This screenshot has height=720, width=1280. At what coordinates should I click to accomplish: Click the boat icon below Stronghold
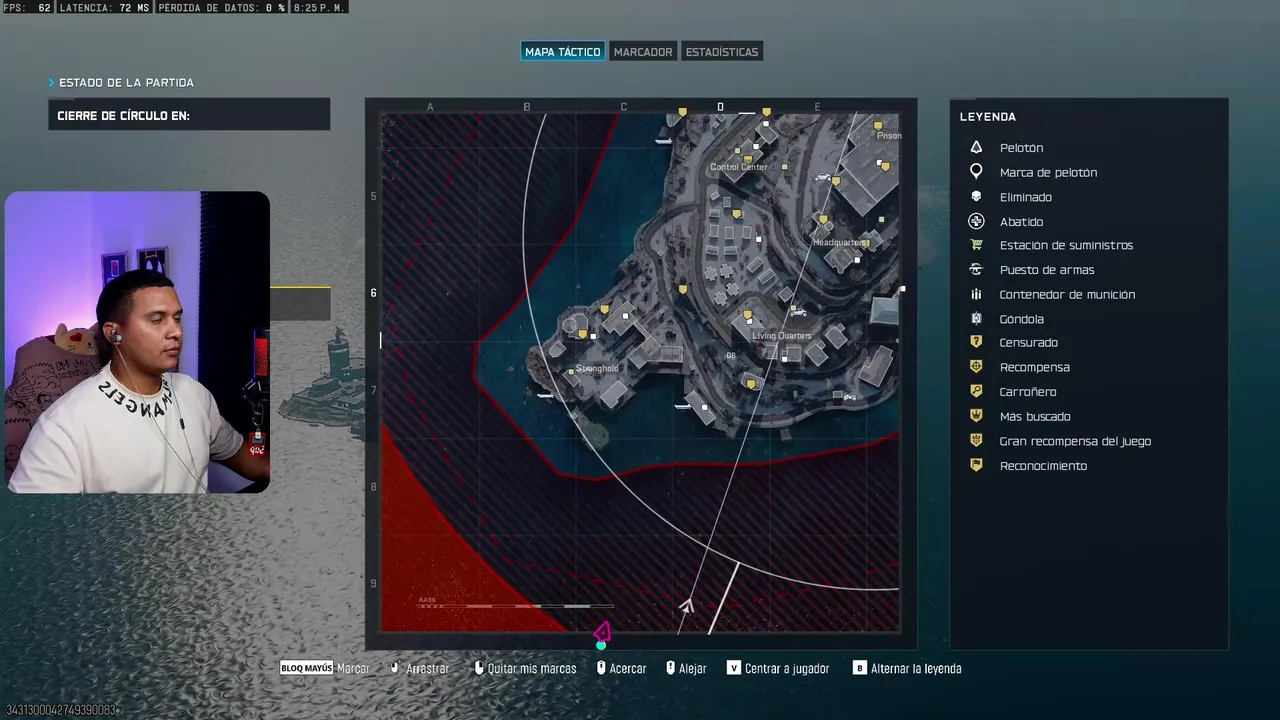pyautogui.click(x=545, y=396)
